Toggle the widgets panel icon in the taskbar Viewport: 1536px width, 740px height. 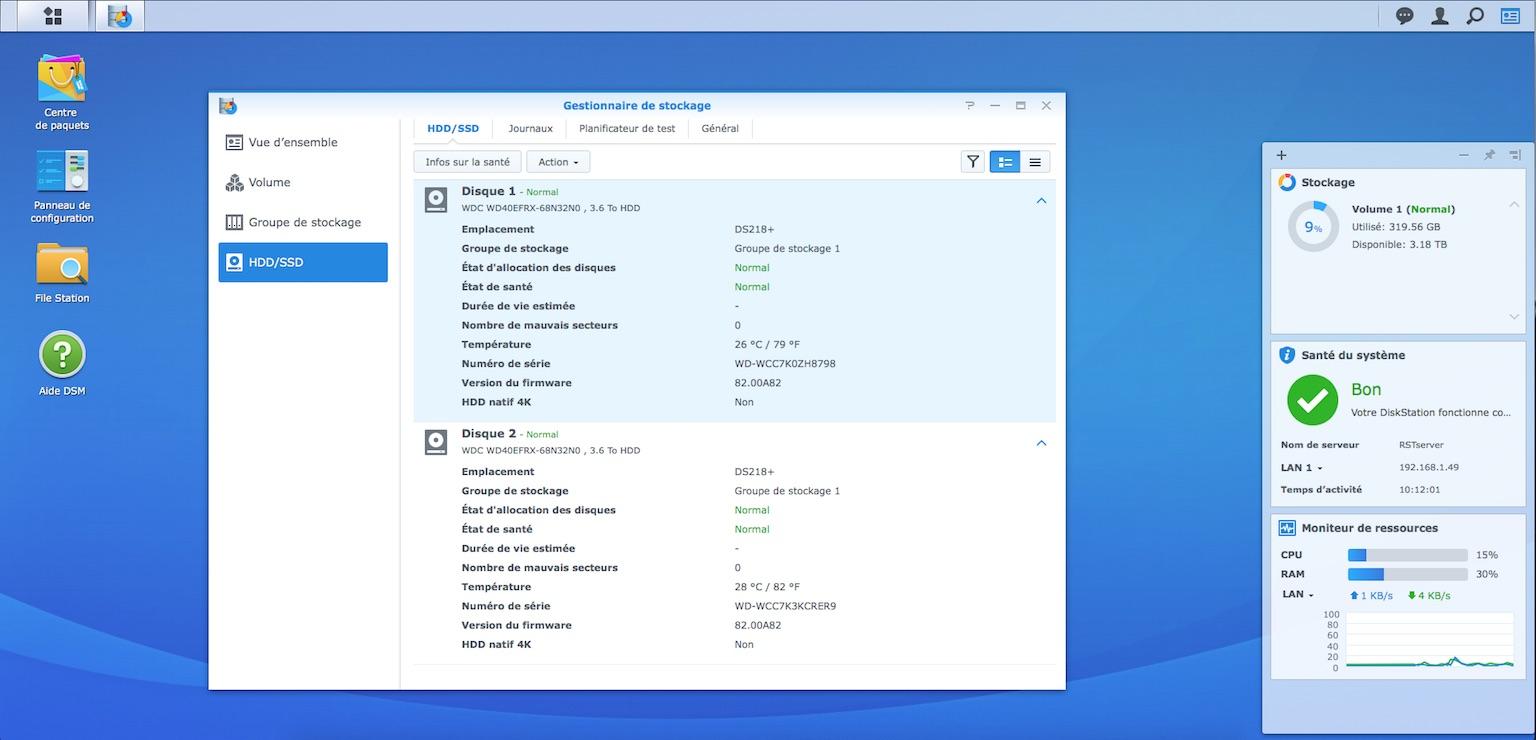(1509, 16)
